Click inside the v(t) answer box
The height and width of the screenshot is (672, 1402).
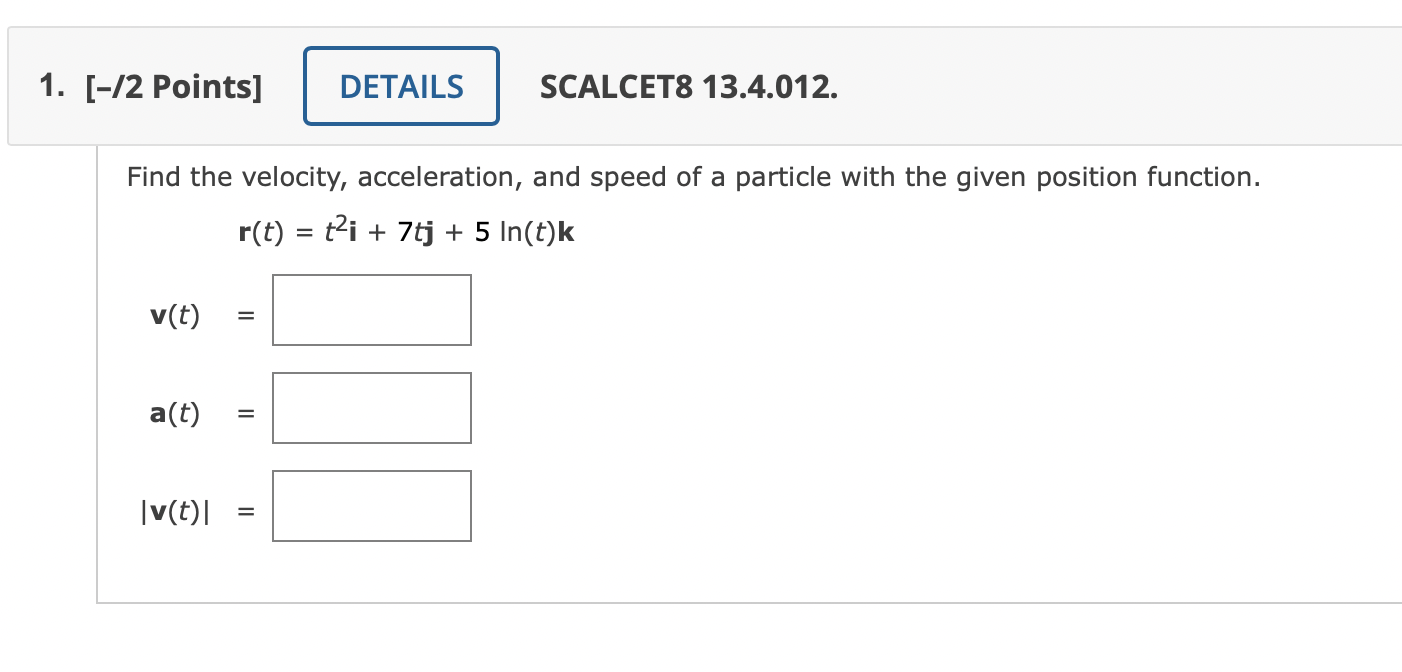tap(371, 310)
